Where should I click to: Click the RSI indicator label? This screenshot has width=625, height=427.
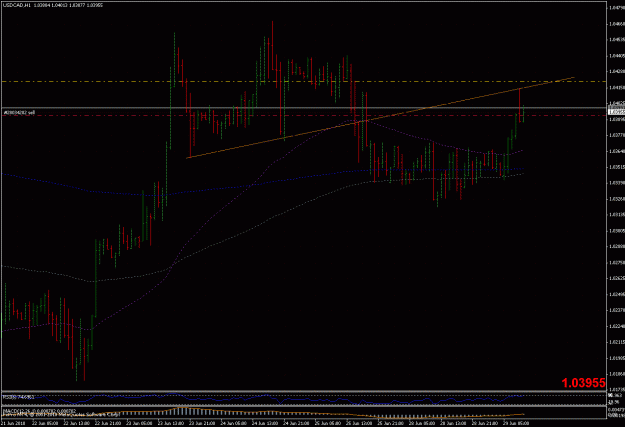(18, 397)
